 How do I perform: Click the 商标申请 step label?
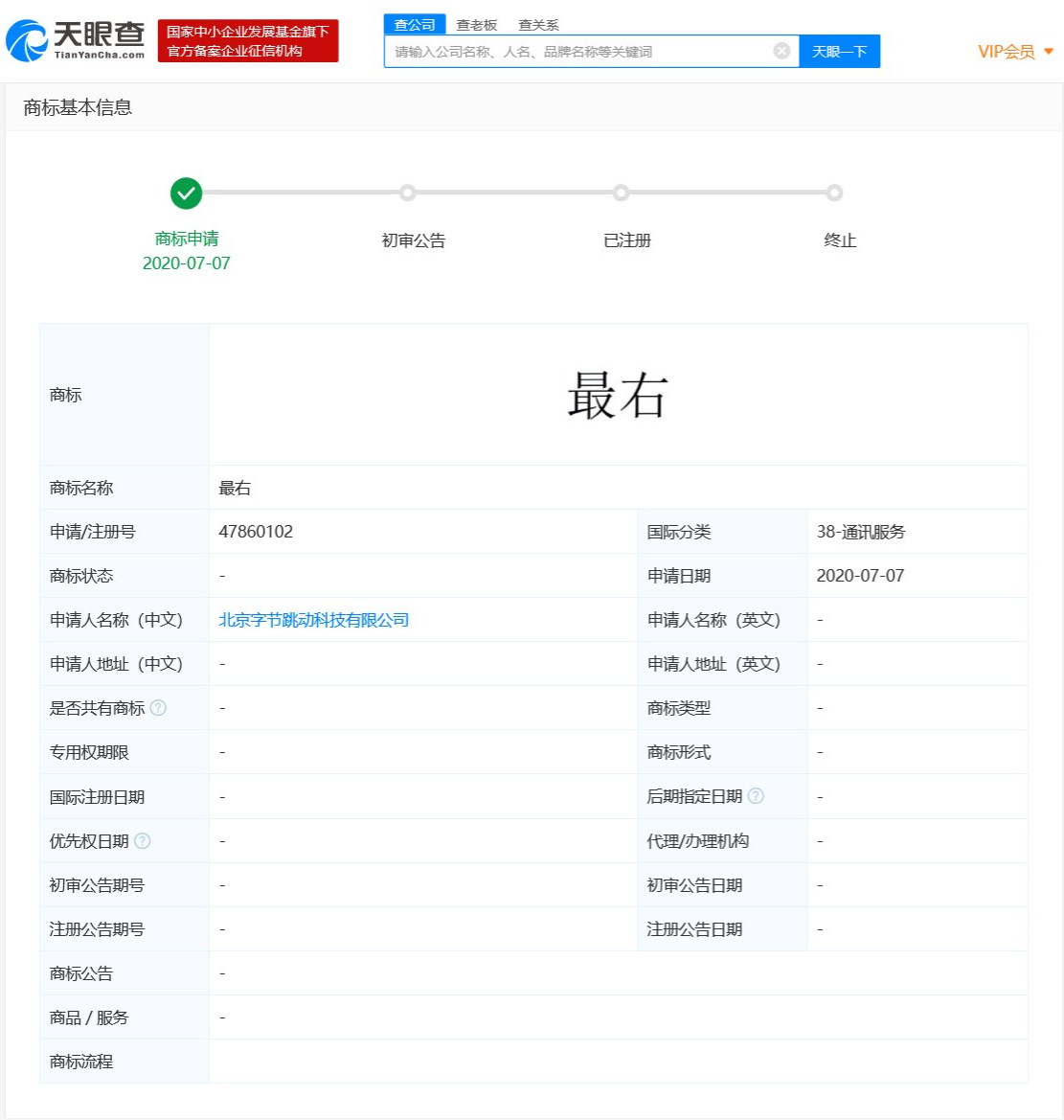[x=187, y=239]
